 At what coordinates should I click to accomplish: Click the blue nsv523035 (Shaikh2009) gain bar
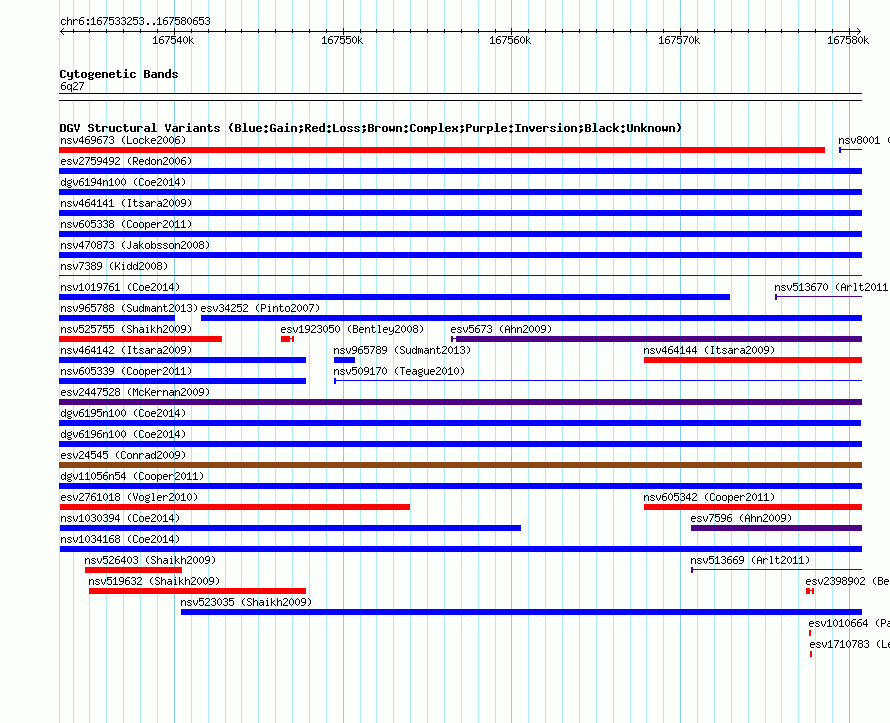[x=522, y=612]
